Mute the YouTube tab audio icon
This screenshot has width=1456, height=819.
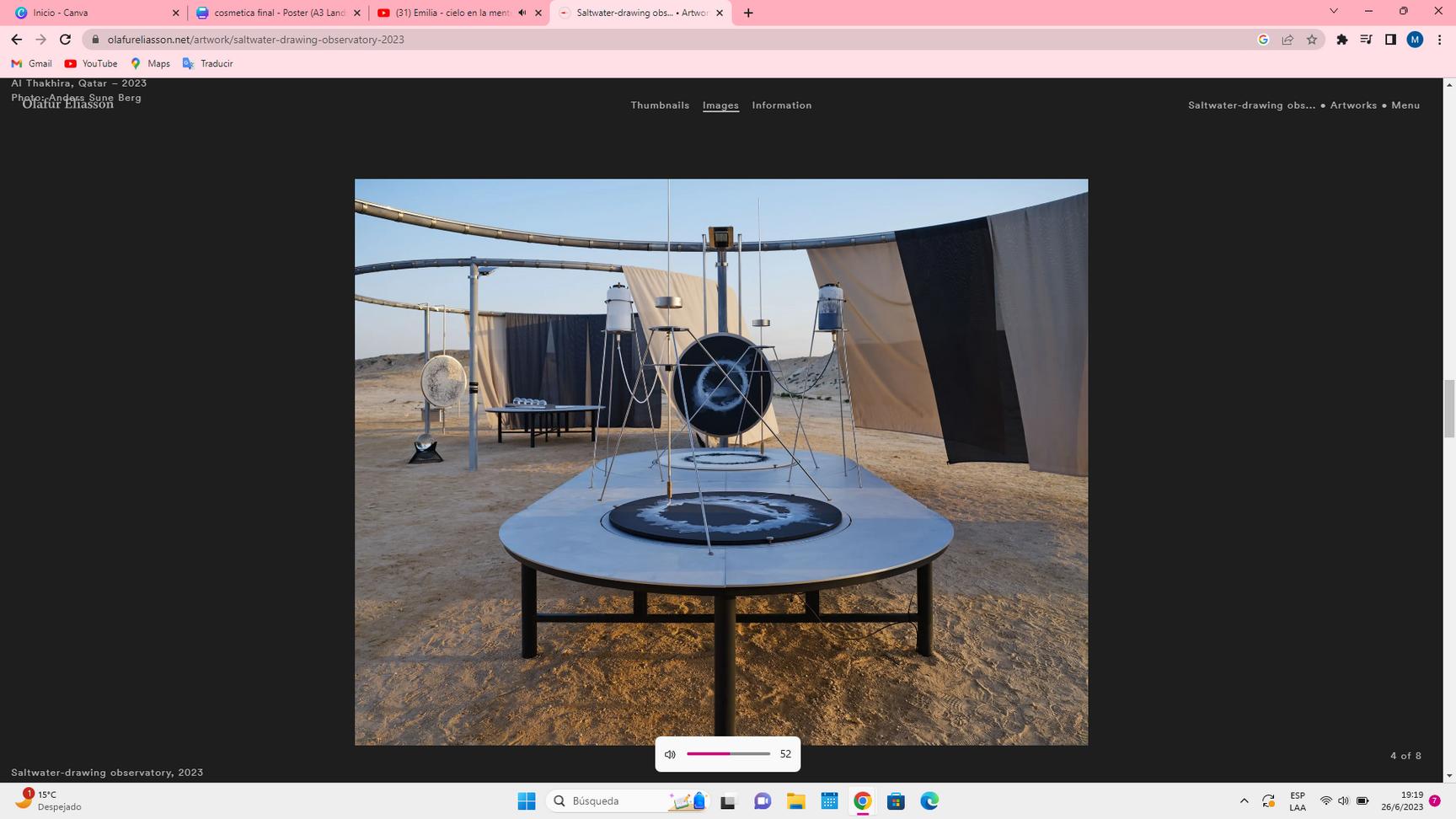click(x=522, y=13)
